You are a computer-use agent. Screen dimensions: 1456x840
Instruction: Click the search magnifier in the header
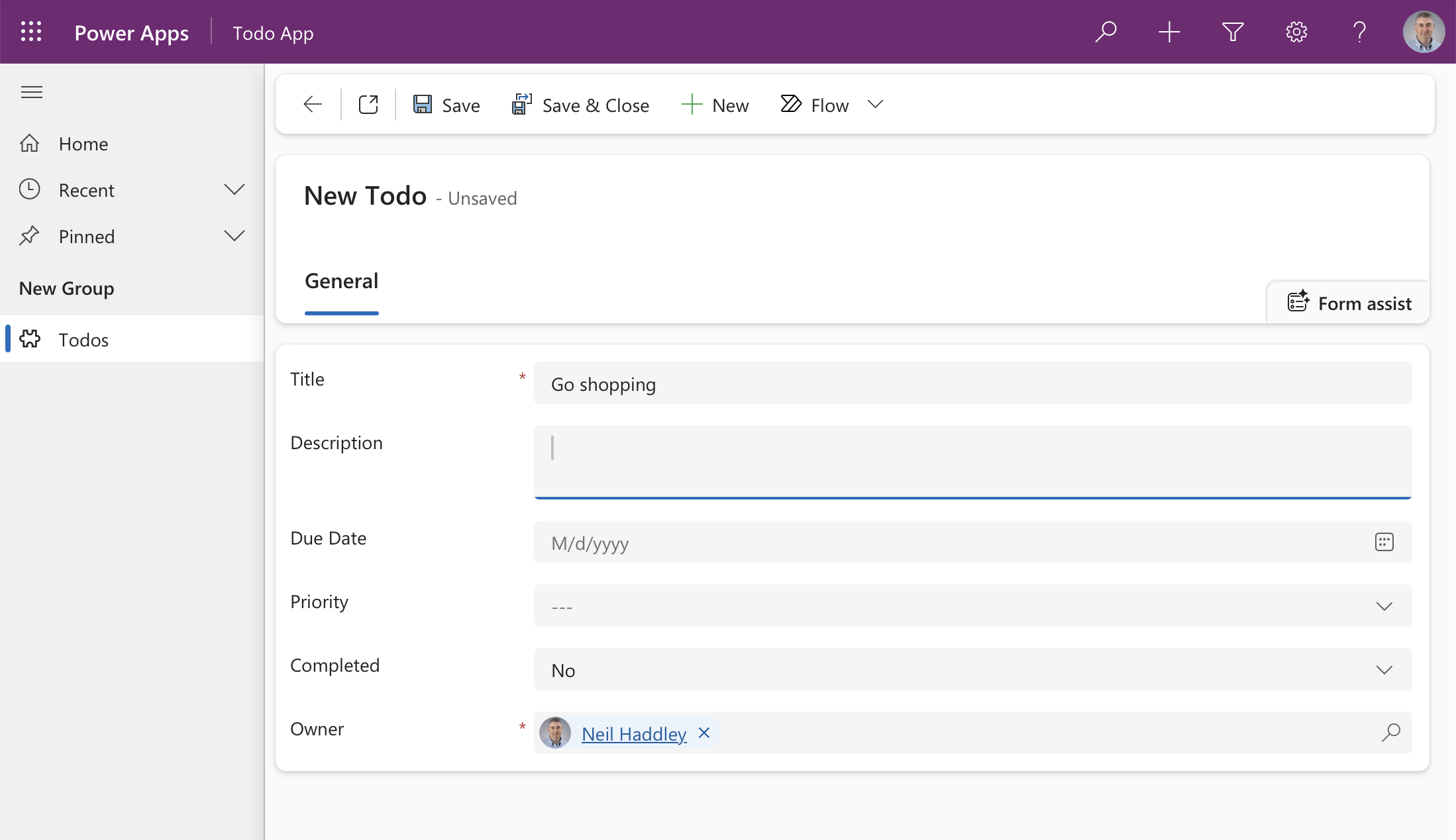[1106, 32]
